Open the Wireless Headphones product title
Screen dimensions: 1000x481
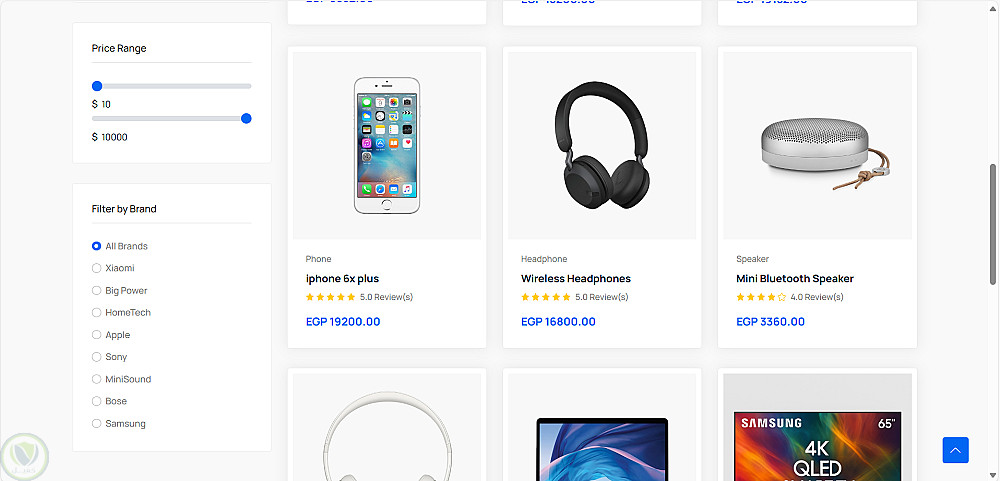576,279
